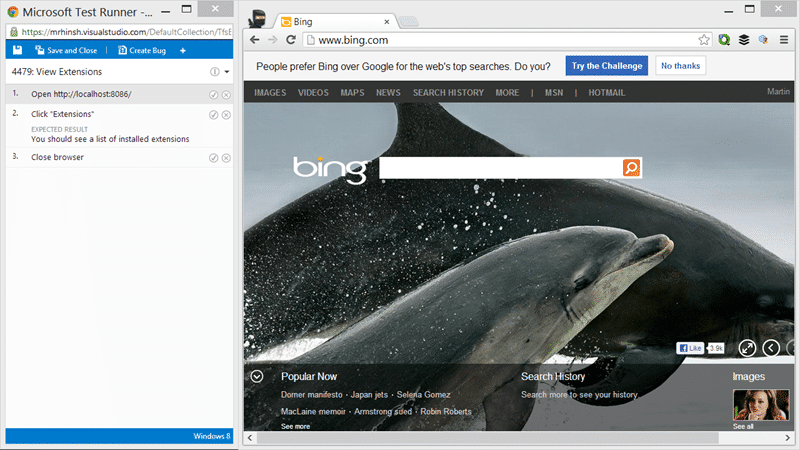Click See all under Images
The height and width of the screenshot is (450, 800).
click(743, 426)
